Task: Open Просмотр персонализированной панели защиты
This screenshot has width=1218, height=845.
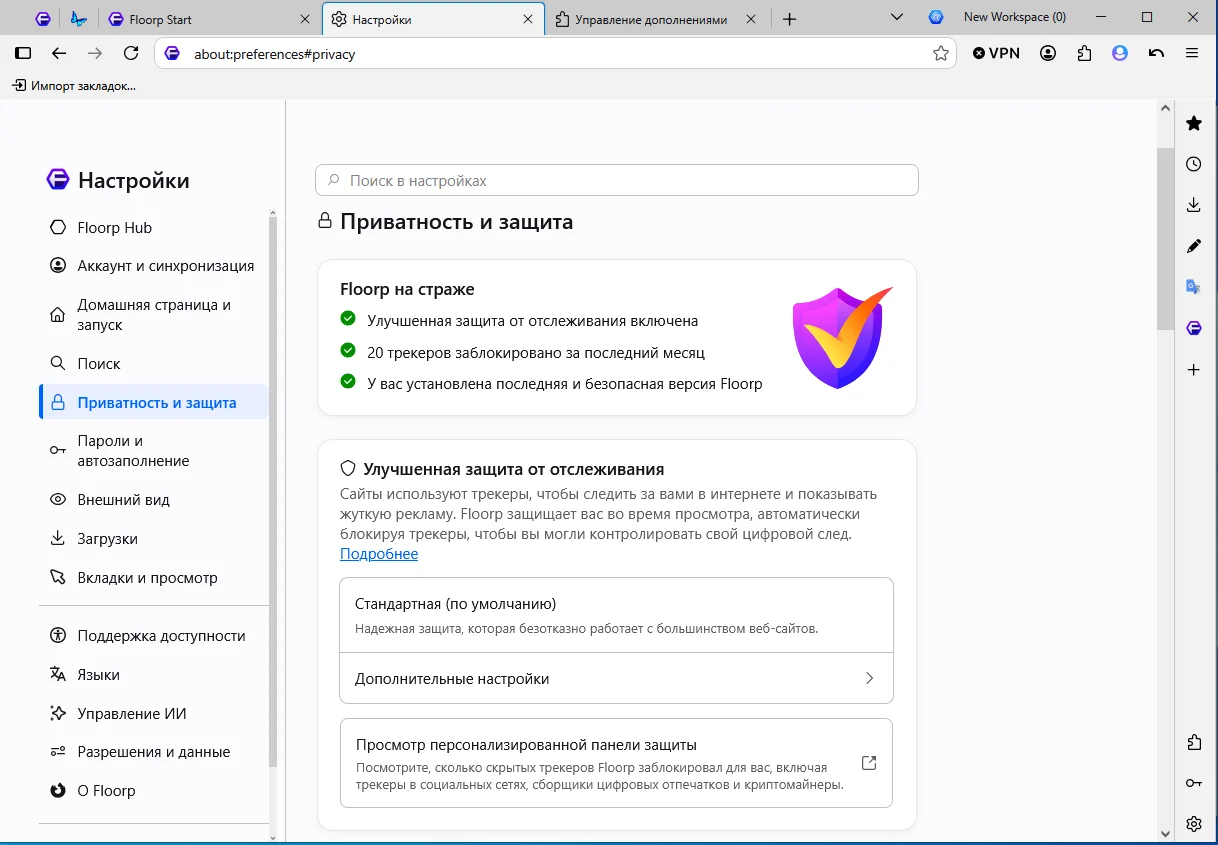Action: pos(616,763)
